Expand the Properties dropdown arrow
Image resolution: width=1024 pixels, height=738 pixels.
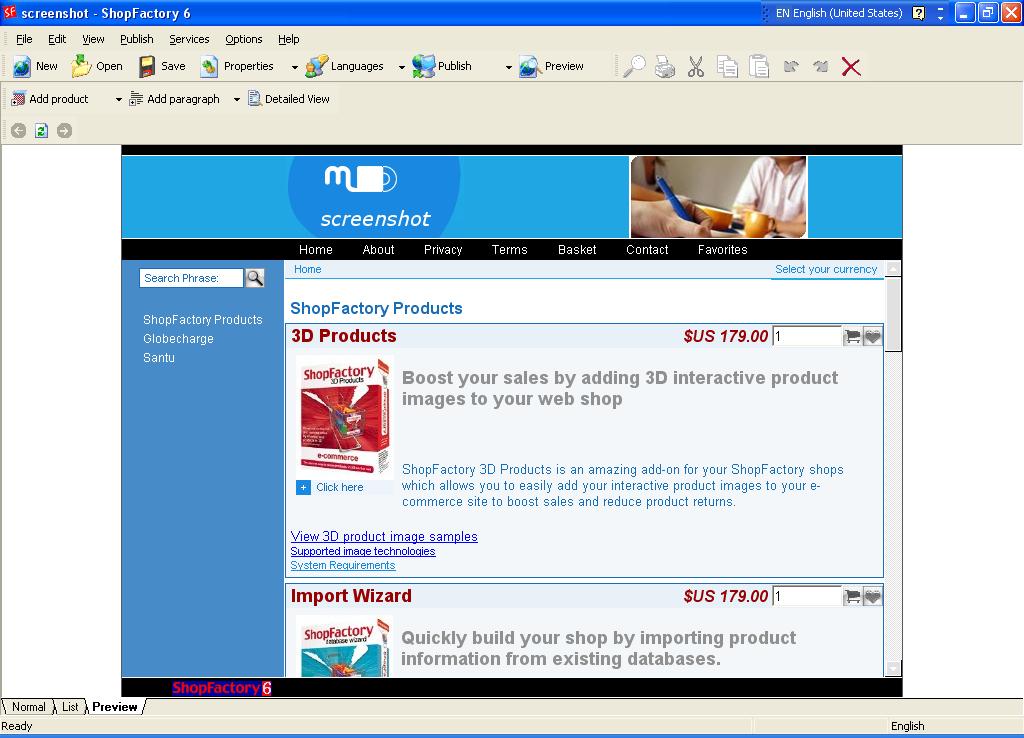(x=294, y=67)
